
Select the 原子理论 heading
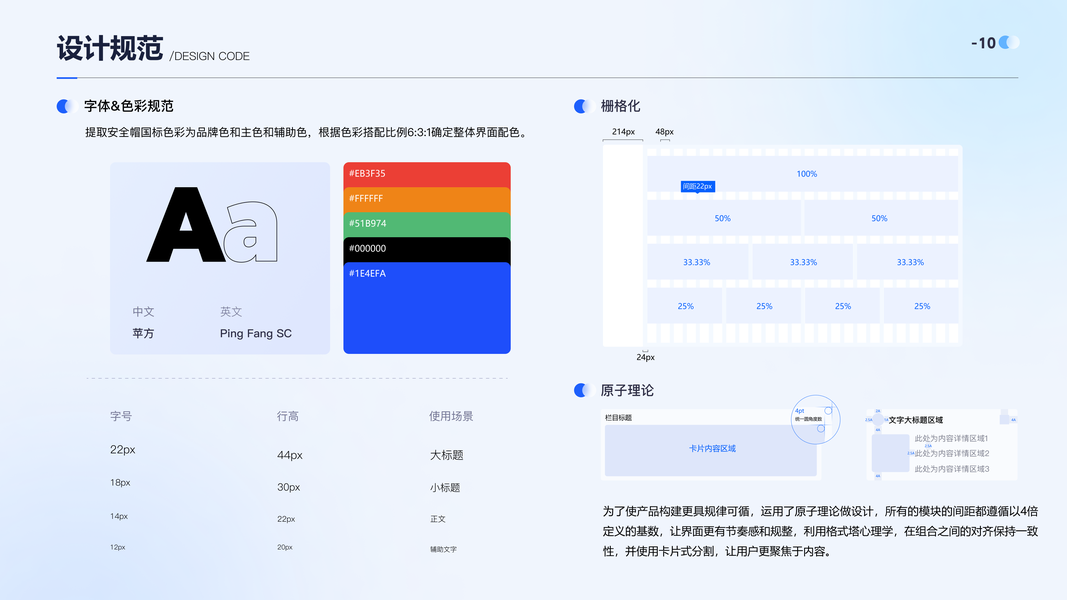click(x=627, y=390)
